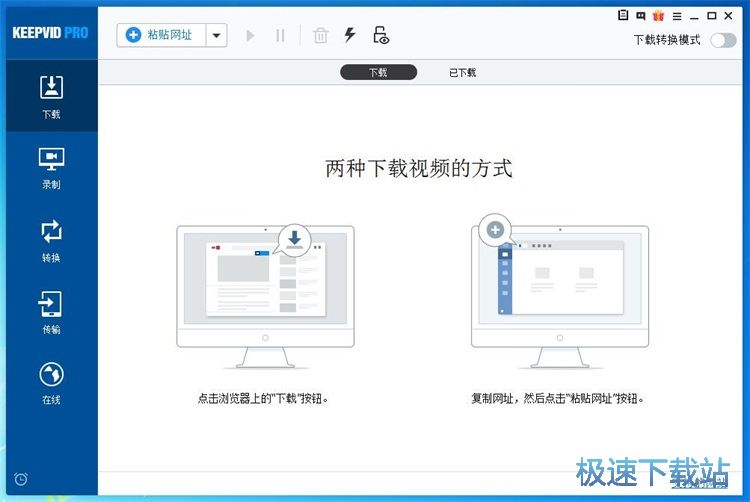The image size is (750, 502).
Task: Switch to the 已下载 tab
Action: pyautogui.click(x=462, y=73)
